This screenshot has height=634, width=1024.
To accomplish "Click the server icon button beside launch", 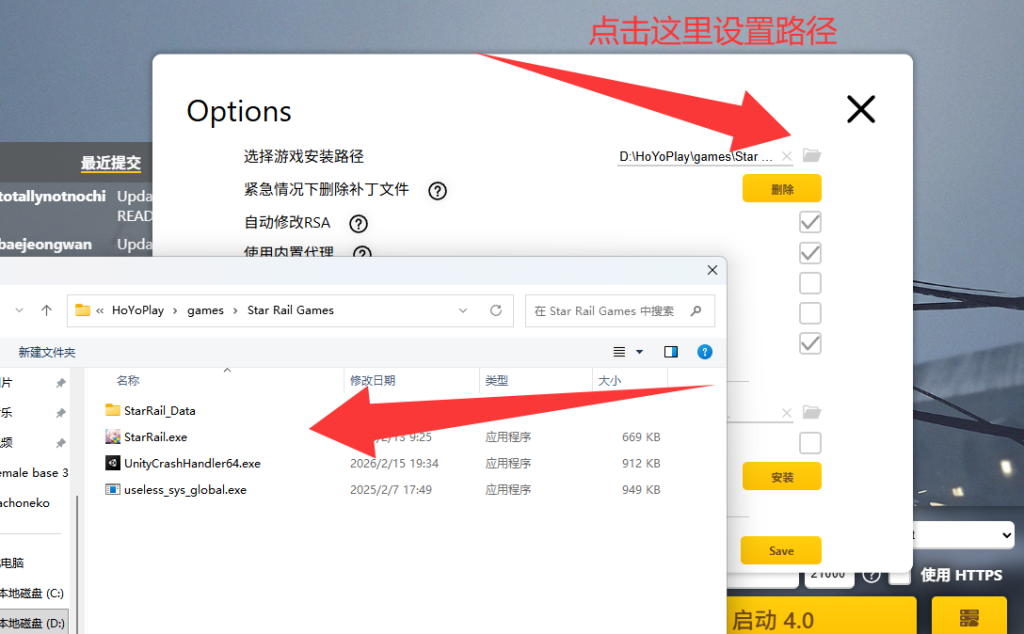I will [x=968, y=616].
